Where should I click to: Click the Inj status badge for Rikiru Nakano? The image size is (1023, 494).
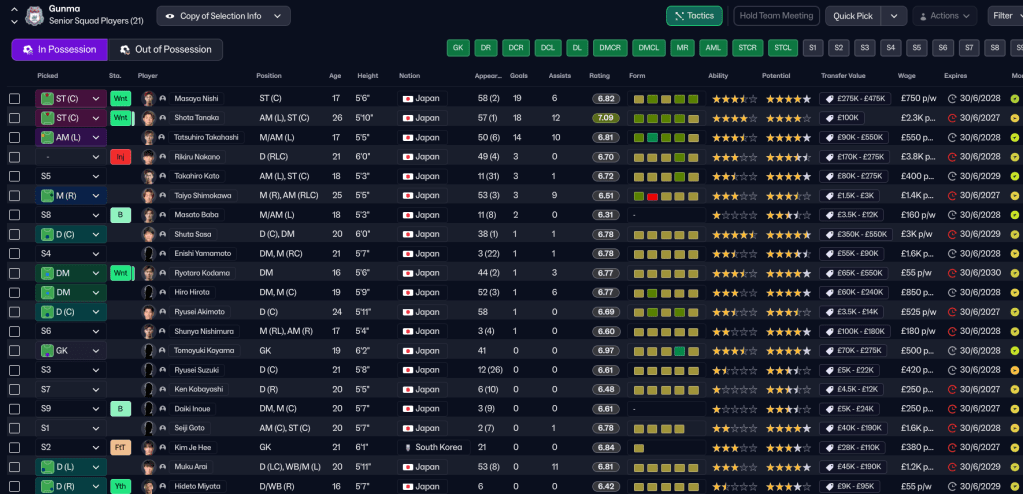120,157
